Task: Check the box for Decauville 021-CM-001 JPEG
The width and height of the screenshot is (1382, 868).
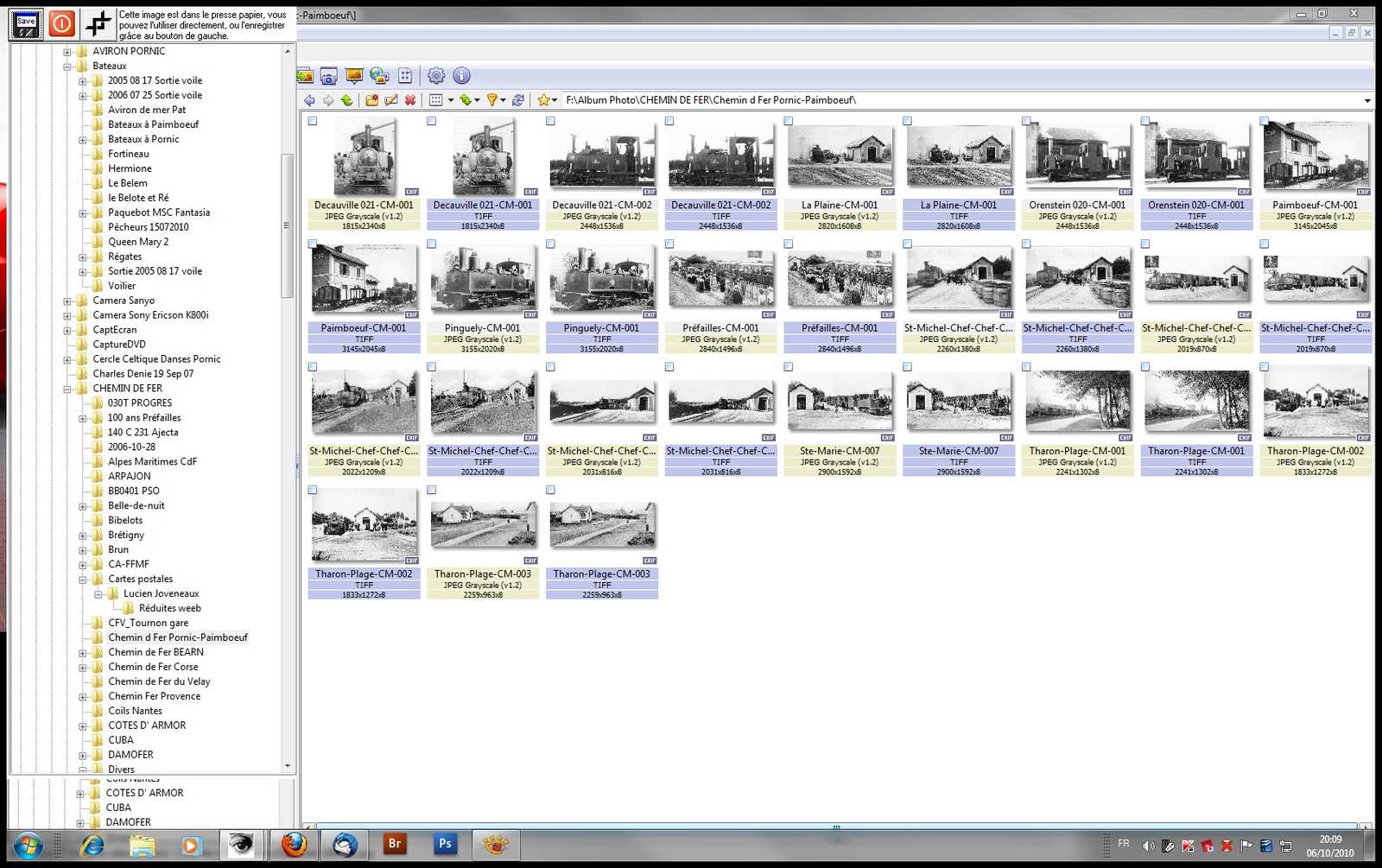Action: (313, 122)
